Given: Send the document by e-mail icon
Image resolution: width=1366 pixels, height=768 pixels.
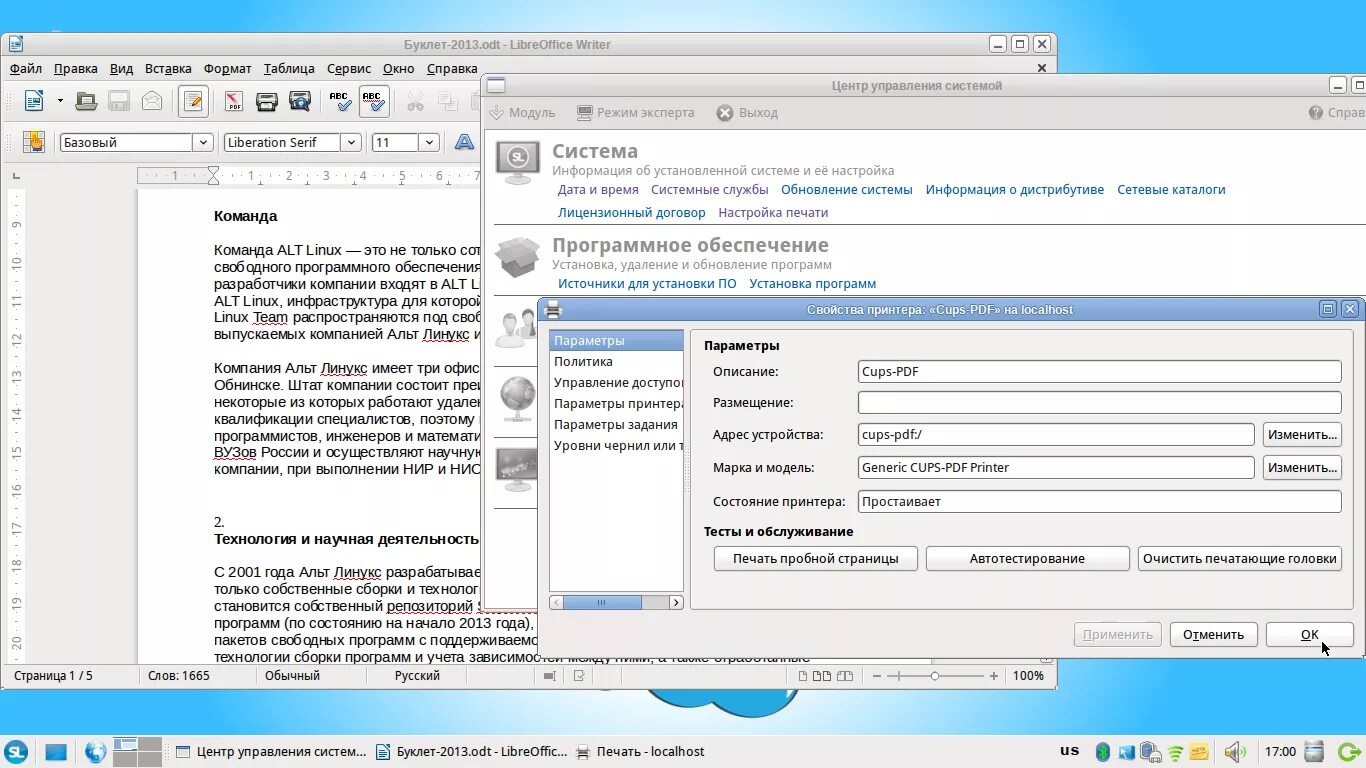Looking at the screenshot, I should (152, 101).
